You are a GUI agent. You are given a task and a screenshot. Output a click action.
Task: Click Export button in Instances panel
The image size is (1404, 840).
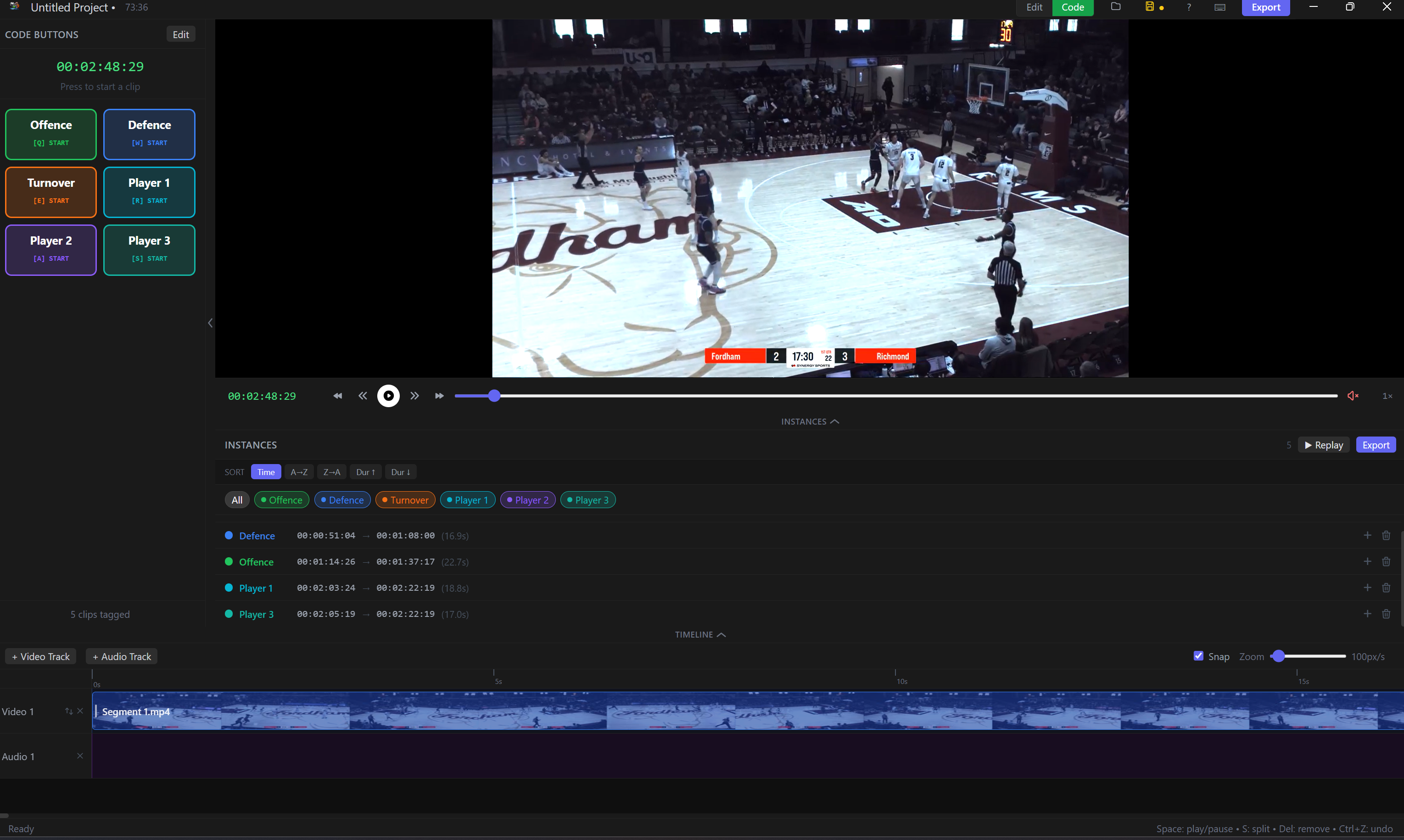point(1375,445)
